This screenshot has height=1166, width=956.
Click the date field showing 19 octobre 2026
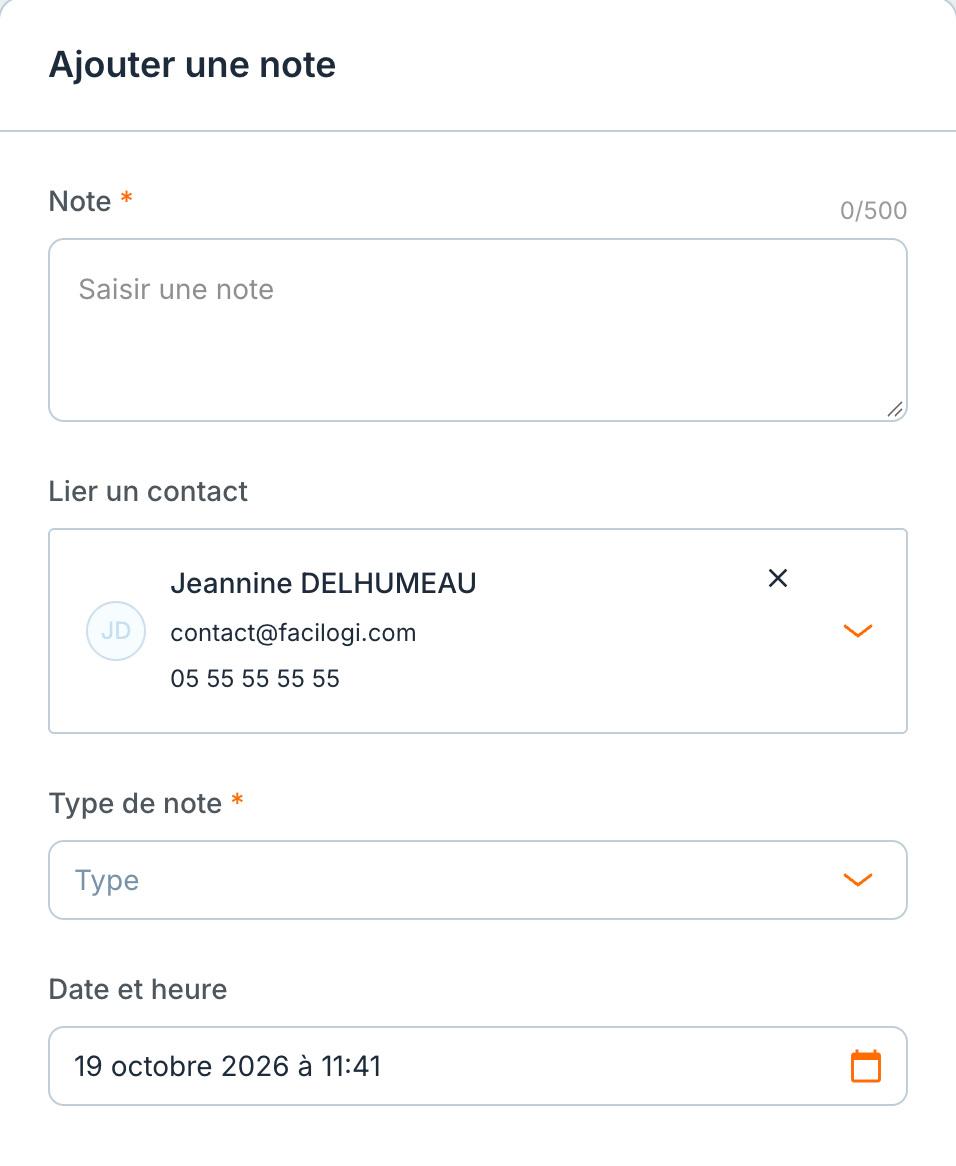[478, 1066]
